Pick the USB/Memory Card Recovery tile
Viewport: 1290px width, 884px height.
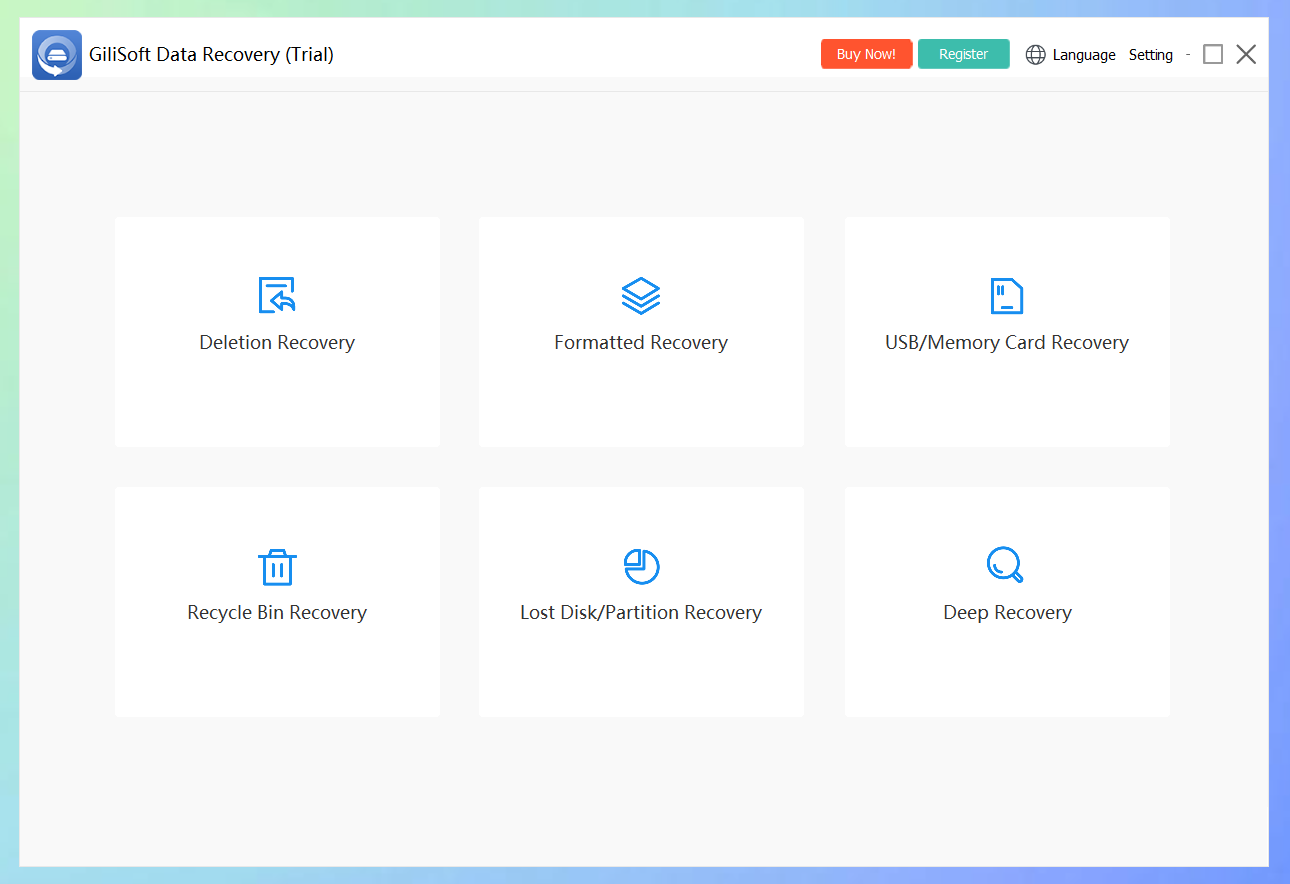1007,331
